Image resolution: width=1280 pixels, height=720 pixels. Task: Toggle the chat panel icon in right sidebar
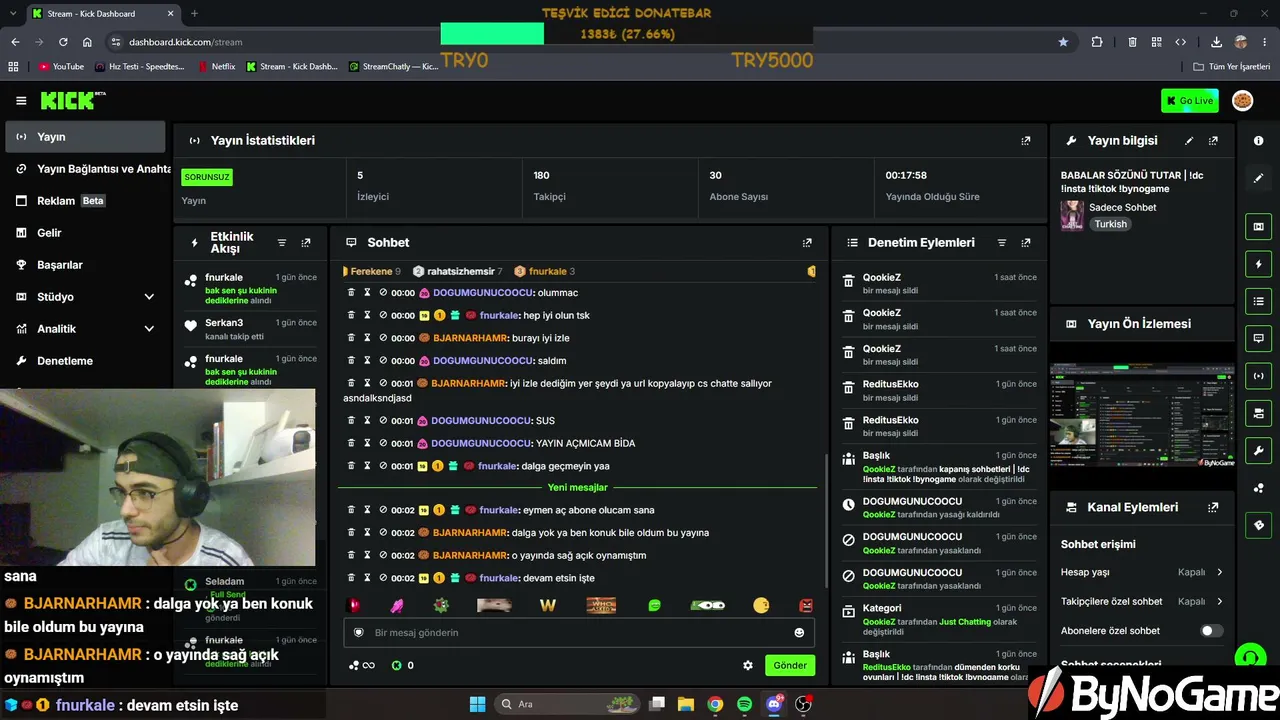pos(1259,339)
